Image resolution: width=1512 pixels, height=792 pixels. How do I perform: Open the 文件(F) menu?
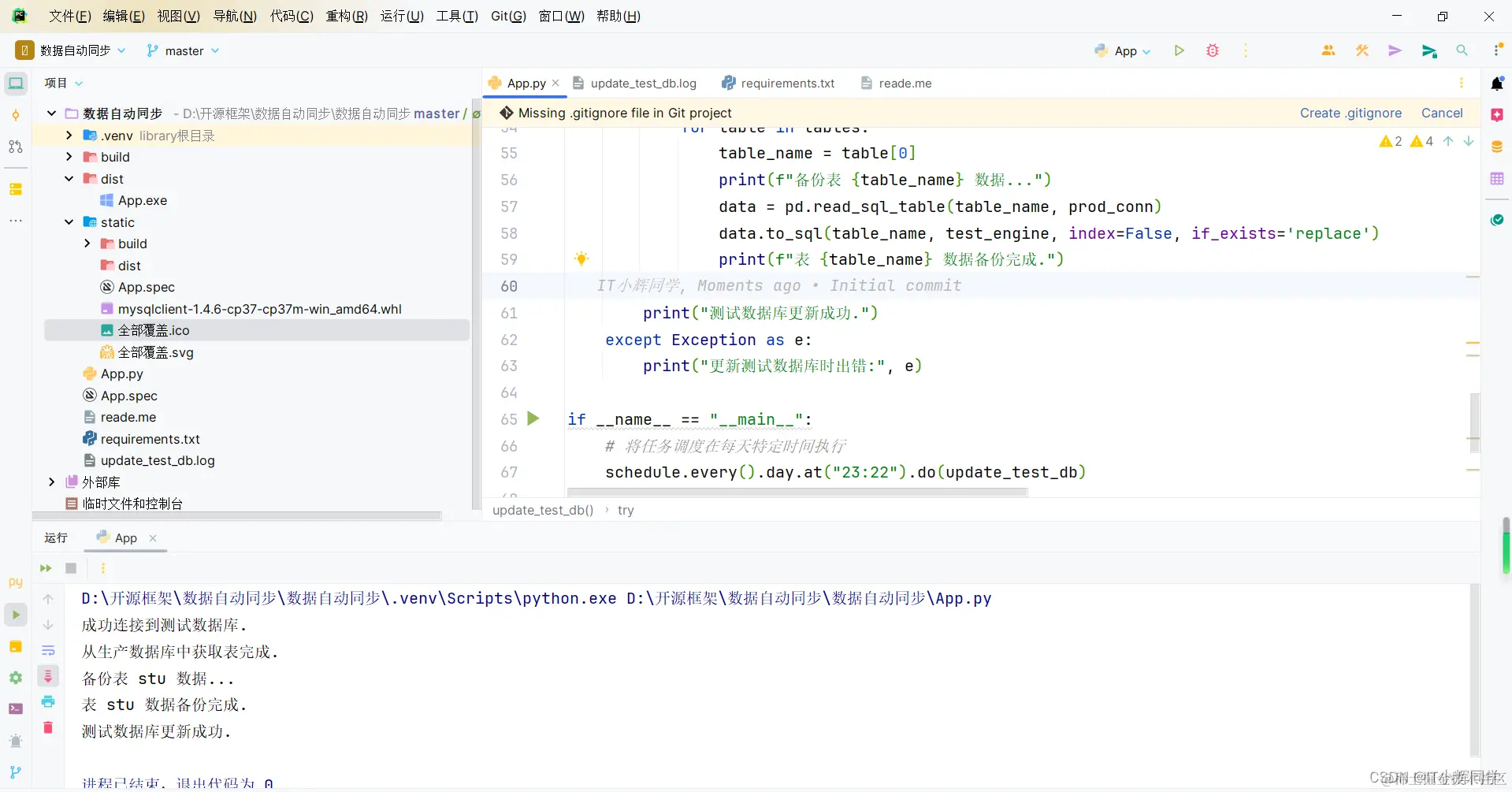pos(70,16)
